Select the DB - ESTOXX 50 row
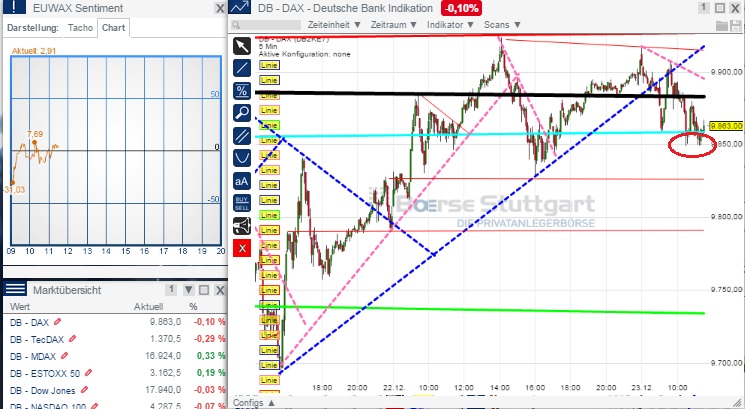The height and width of the screenshot is (409, 745). pyautogui.click(x=115, y=373)
